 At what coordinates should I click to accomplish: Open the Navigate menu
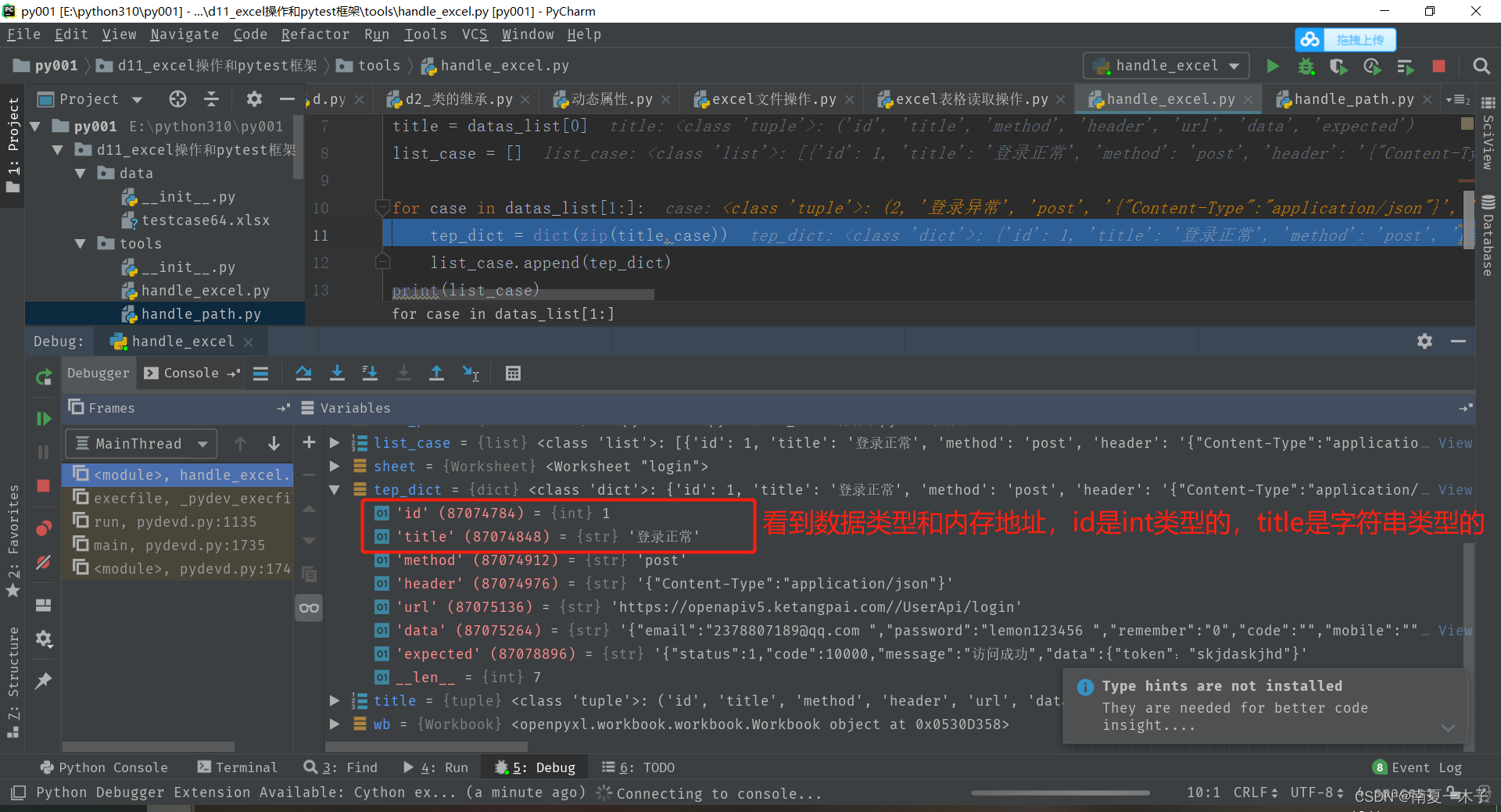(x=184, y=34)
